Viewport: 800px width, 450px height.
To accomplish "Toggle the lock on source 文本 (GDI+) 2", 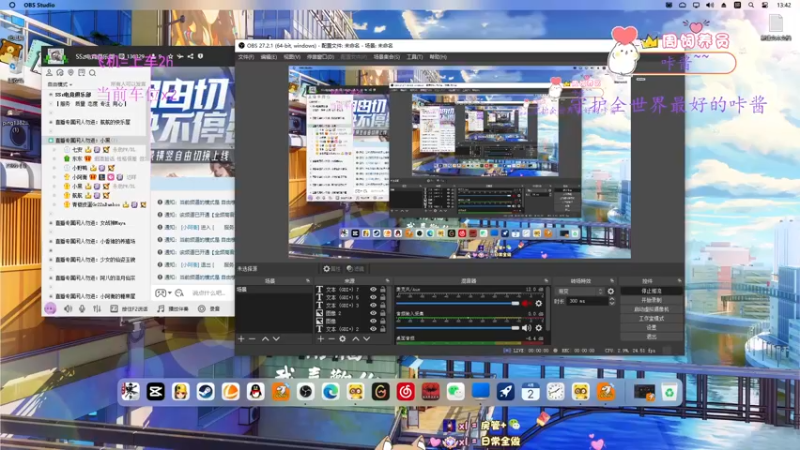I will 383,329.
